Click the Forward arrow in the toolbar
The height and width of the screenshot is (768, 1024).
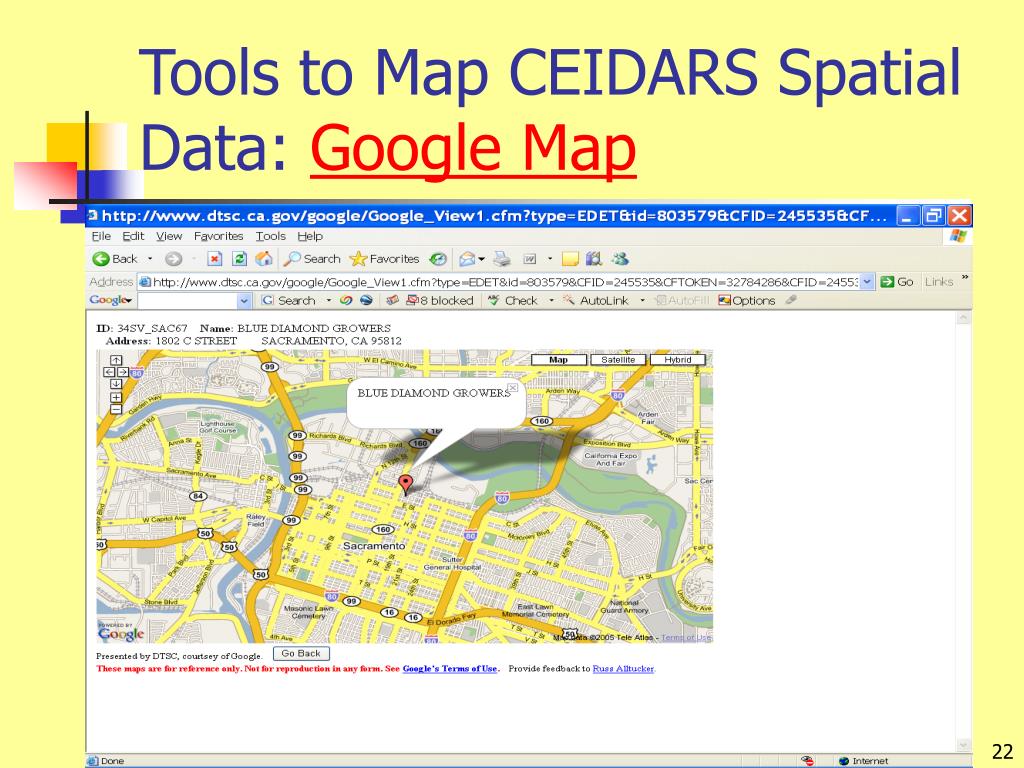point(173,259)
